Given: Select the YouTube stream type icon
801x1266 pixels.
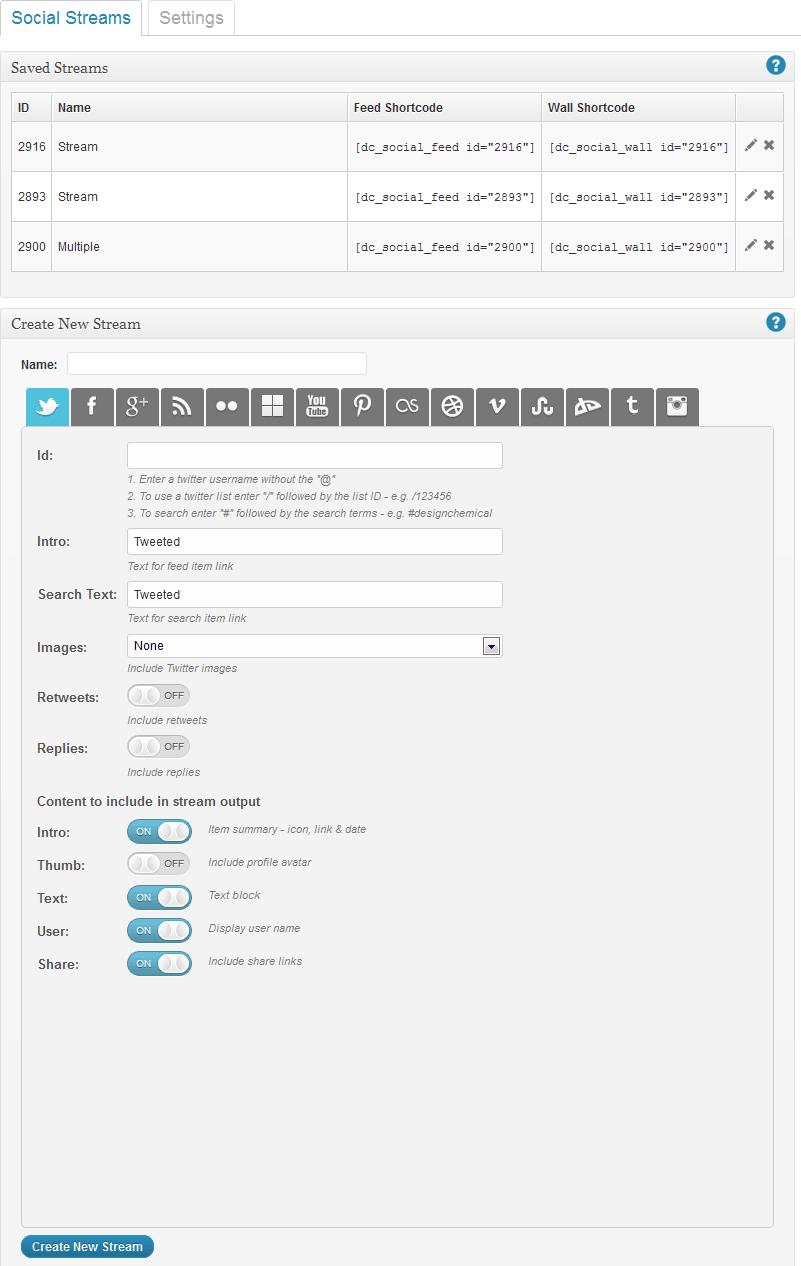Looking at the screenshot, I should tap(316, 407).
